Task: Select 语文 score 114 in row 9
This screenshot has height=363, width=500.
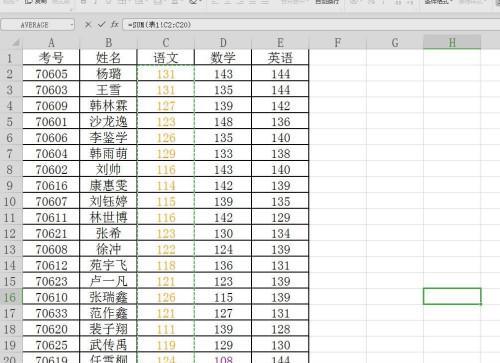Action: [166, 185]
